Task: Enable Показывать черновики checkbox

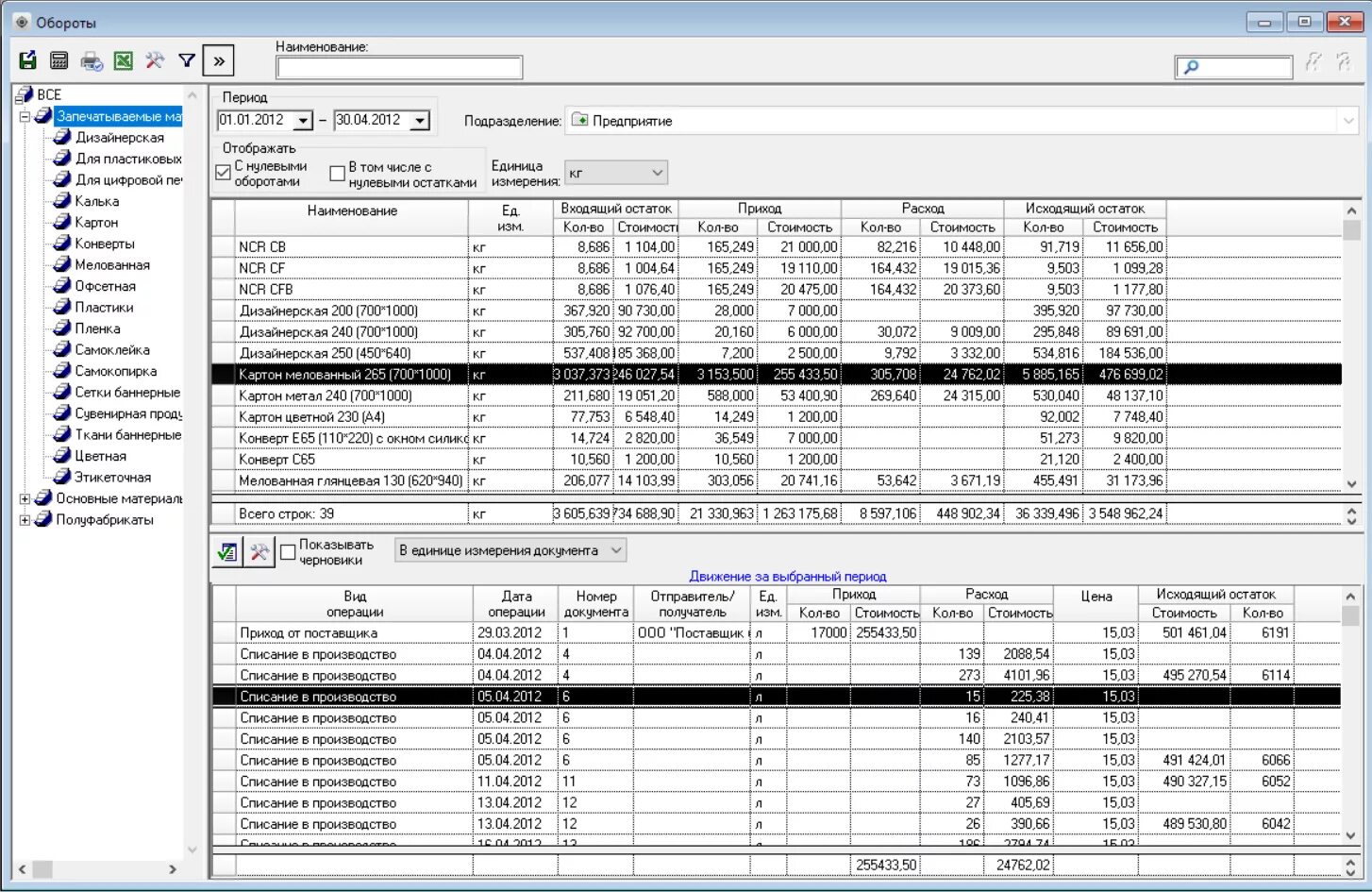Action: click(x=288, y=552)
